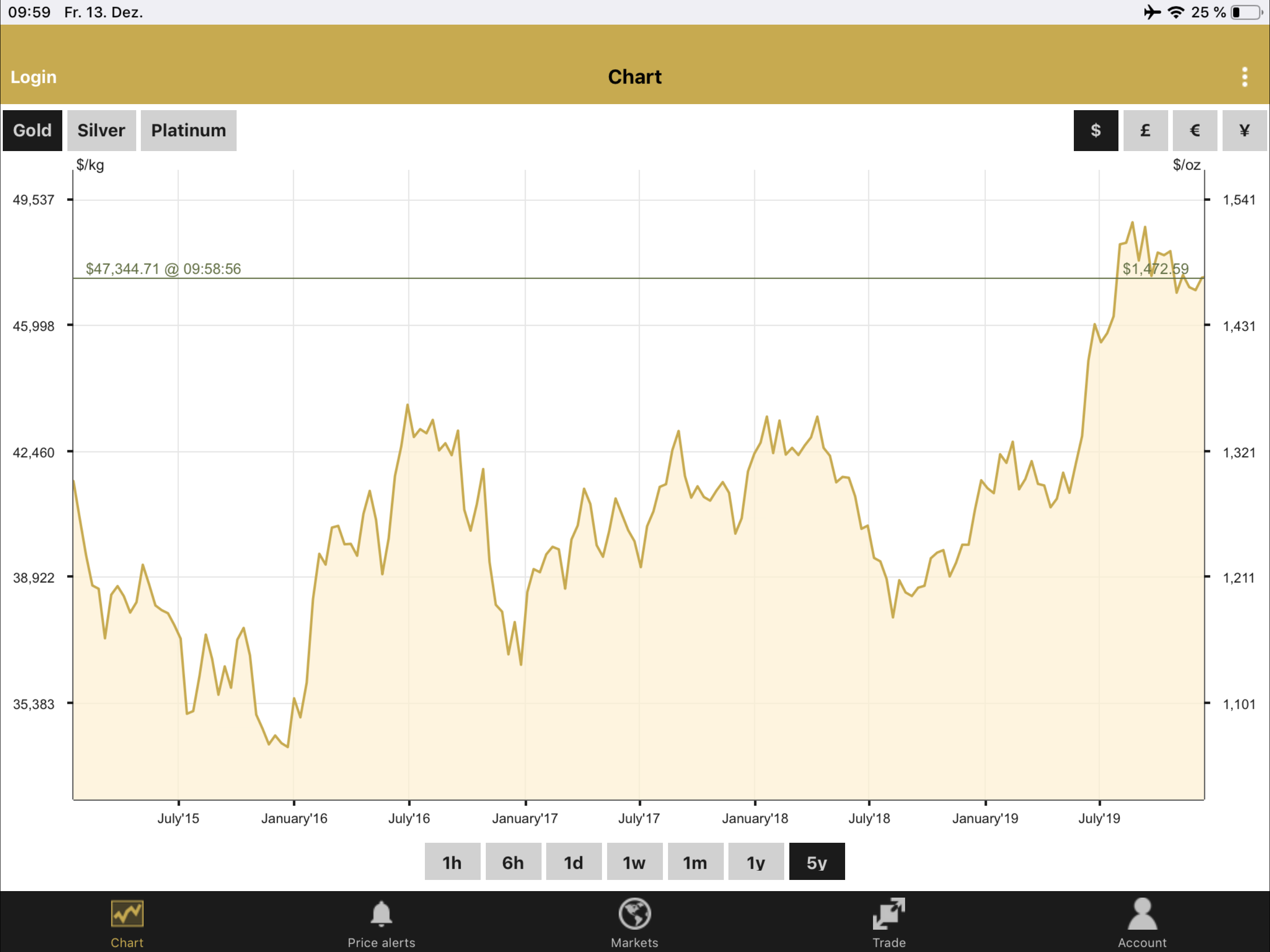Open the Price alerts bell icon
This screenshot has height=952, width=1270.
(381, 914)
